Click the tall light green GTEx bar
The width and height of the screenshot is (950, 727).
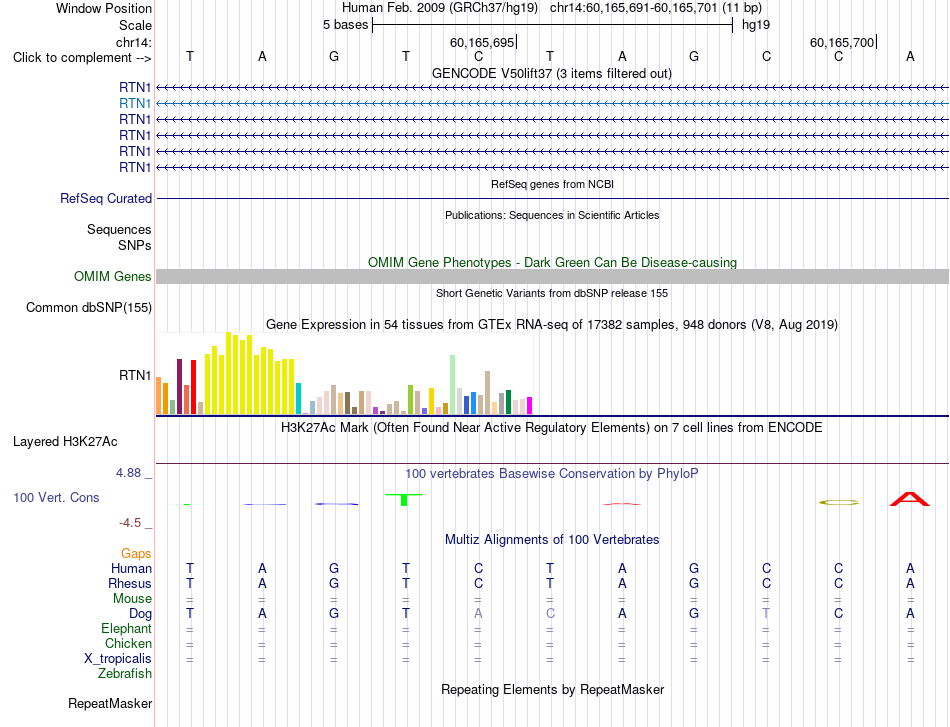(x=453, y=385)
